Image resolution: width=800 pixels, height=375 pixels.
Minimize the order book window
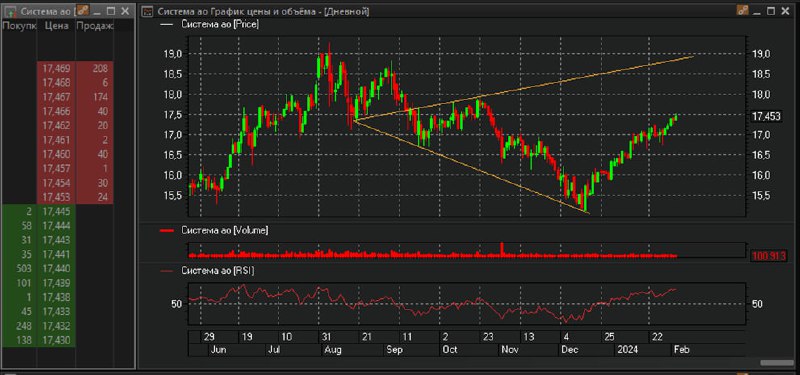tap(98, 11)
